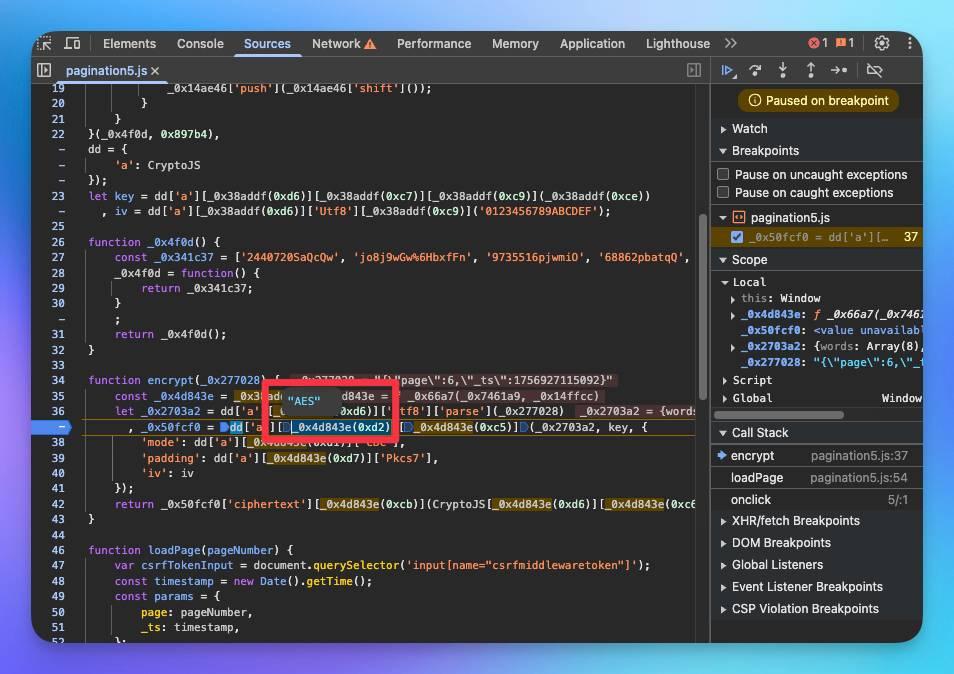Select the pagination5.js editor tab
This screenshot has width=954, height=674.
click(106, 71)
